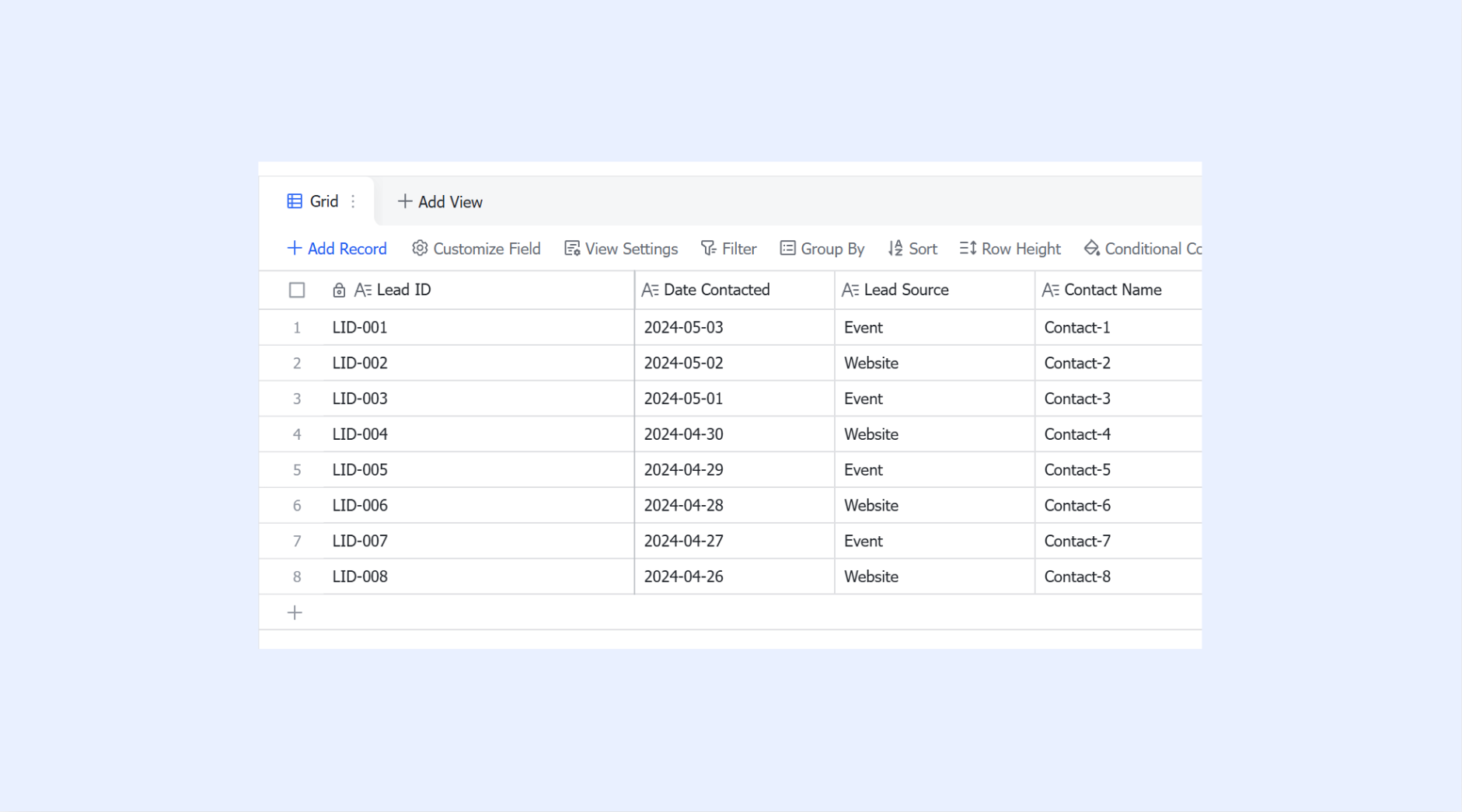Click the Add View button
Image resolution: width=1462 pixels, height=812 pixels.
pyautogui.click(x=440, y=202)
